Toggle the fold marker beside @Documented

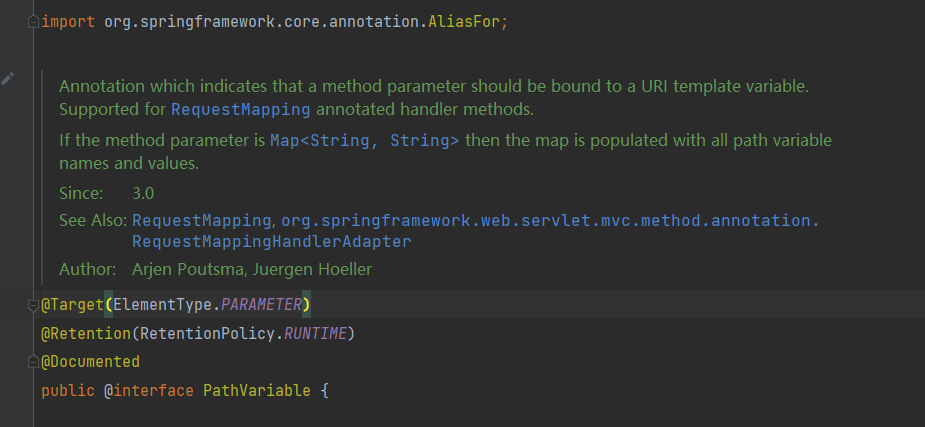pos(33,362)
